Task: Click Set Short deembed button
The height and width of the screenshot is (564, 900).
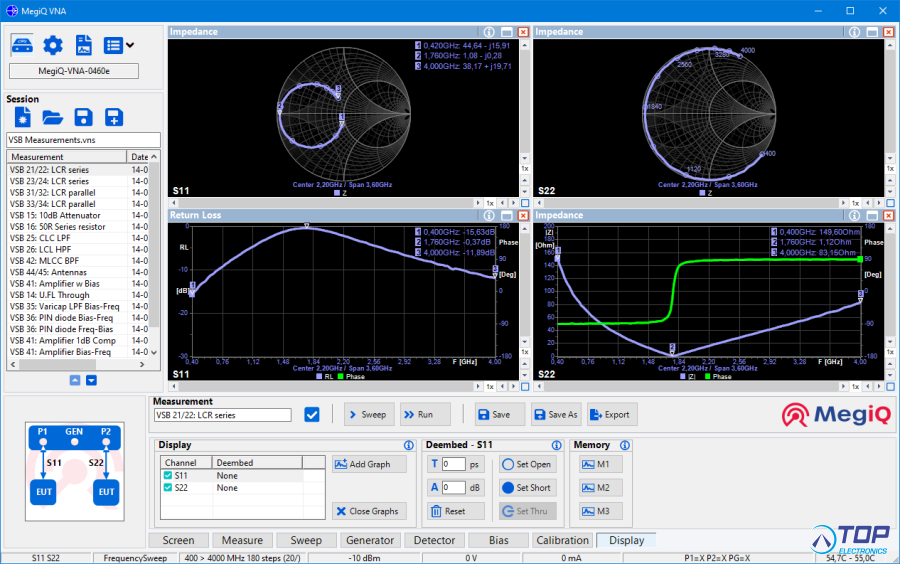Action: [527, 488]
